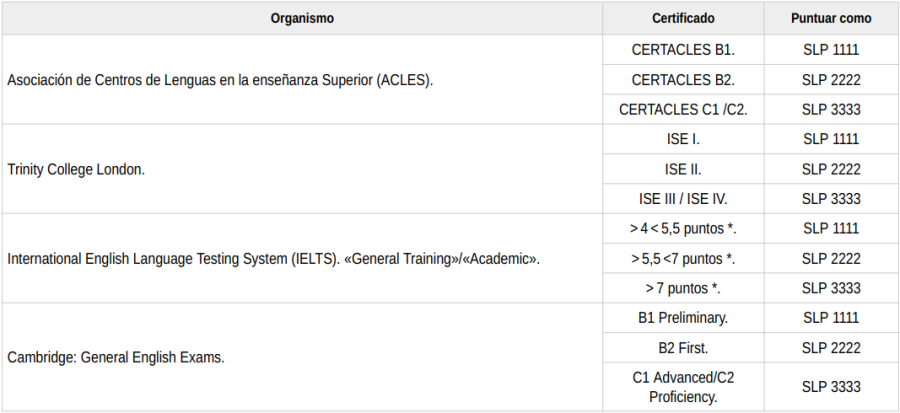Select the '> 4 < 5,5 puntos' cell

(x=683, y=229)
